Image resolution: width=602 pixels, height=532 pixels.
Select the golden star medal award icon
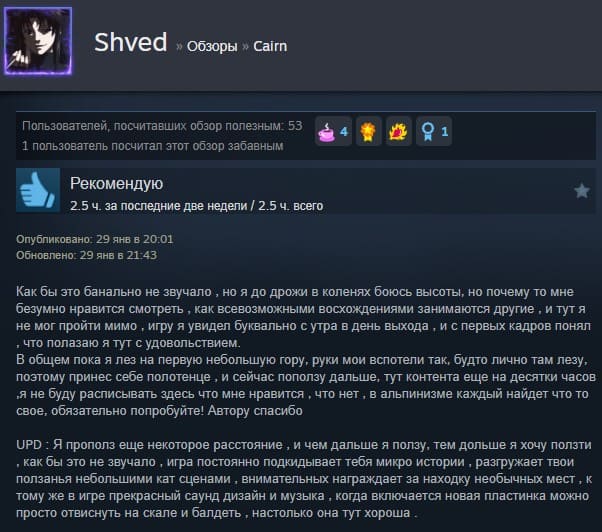pyautogui.click(x=368, y=132)
